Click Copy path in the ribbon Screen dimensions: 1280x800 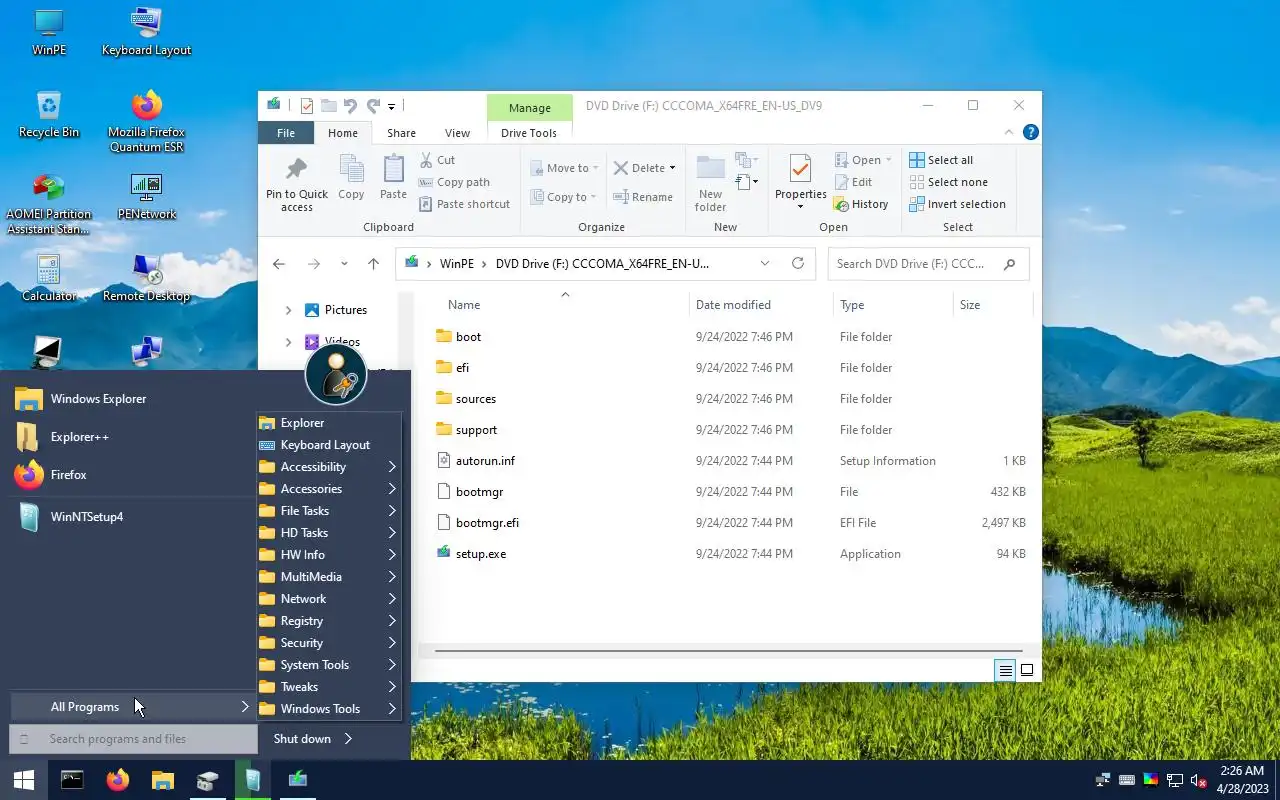(454, 182)
